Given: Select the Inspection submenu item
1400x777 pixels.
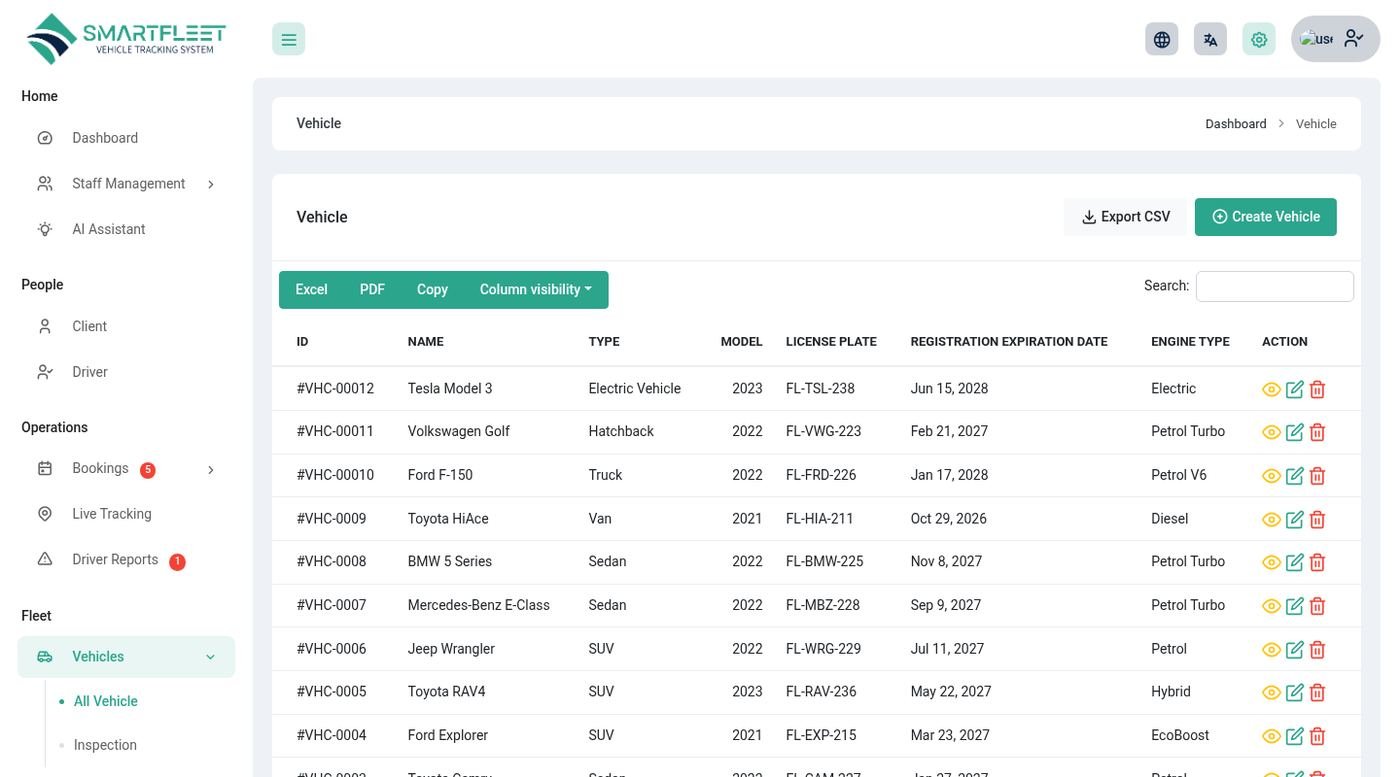Looking at the screenshot, I should tap(105, 745).
